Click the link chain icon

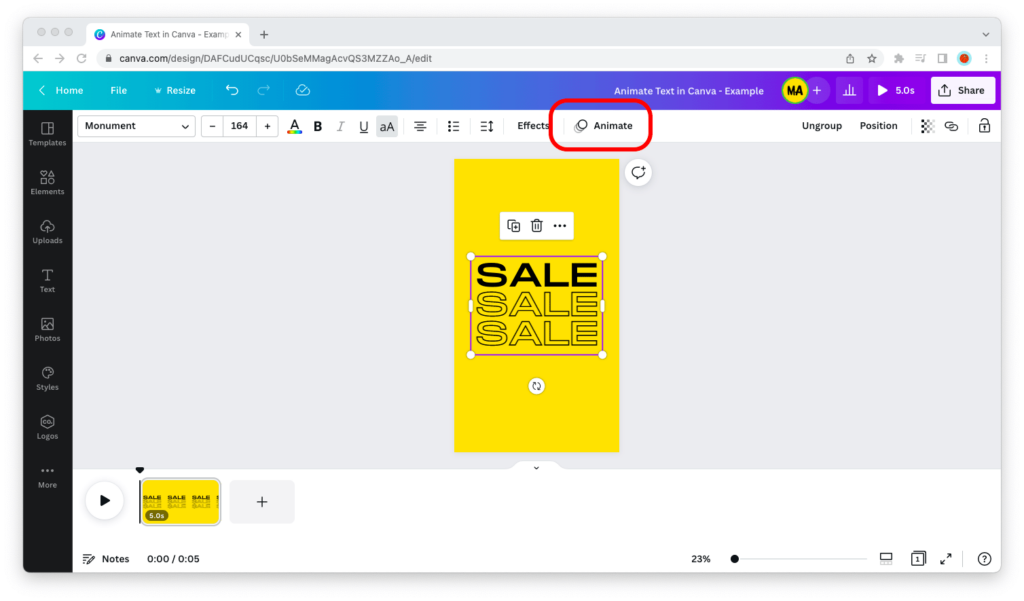point(952,126)
